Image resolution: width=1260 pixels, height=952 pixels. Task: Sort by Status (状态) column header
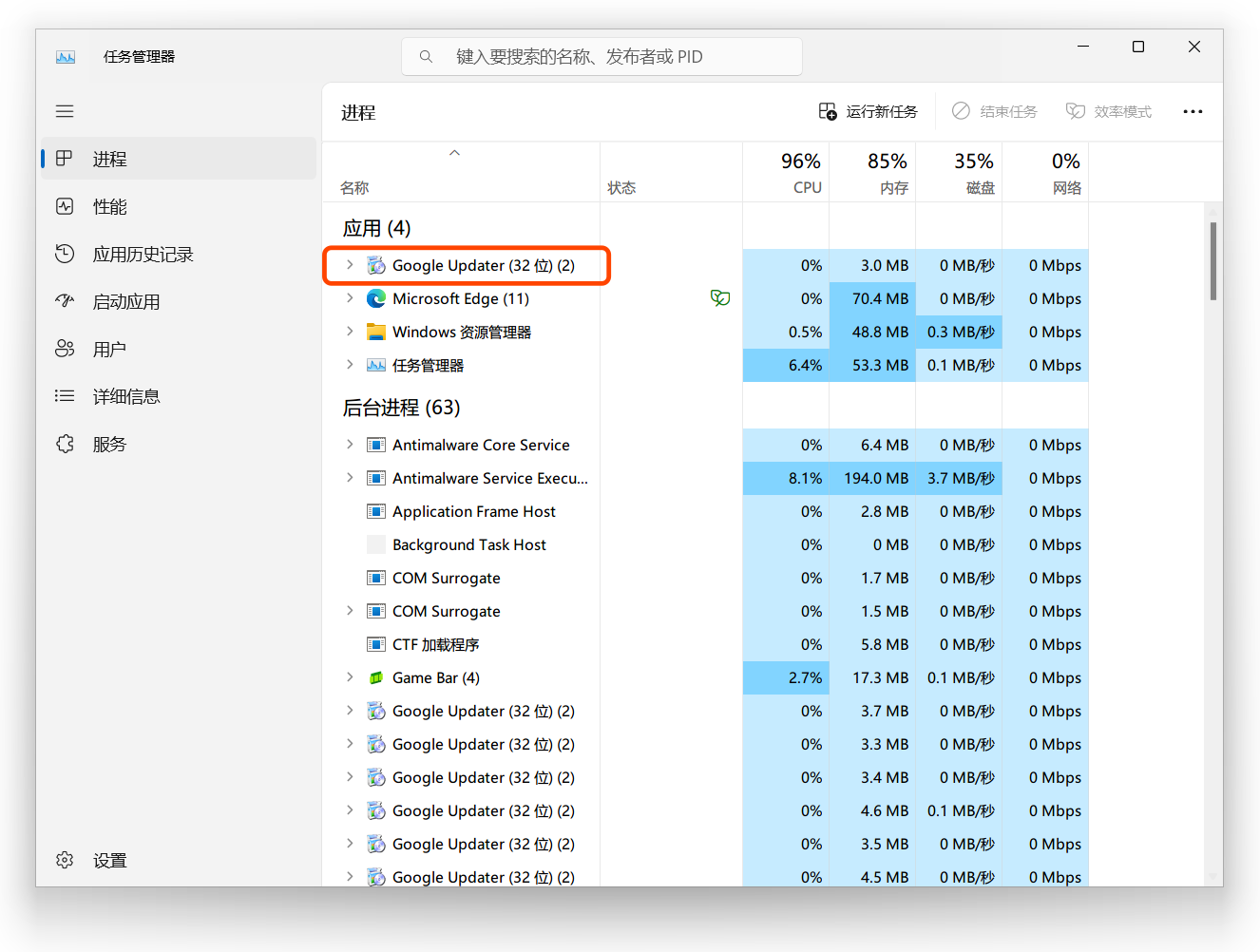[671, 172]
